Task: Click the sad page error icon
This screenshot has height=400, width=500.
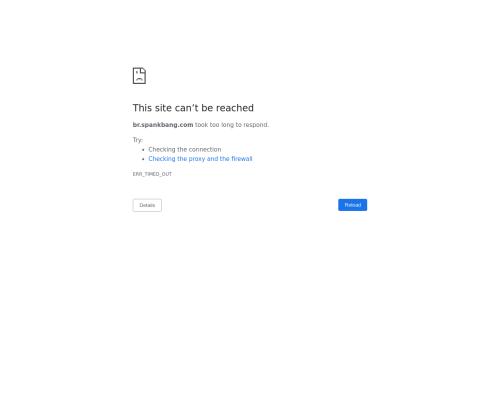Action: point(139,76)
